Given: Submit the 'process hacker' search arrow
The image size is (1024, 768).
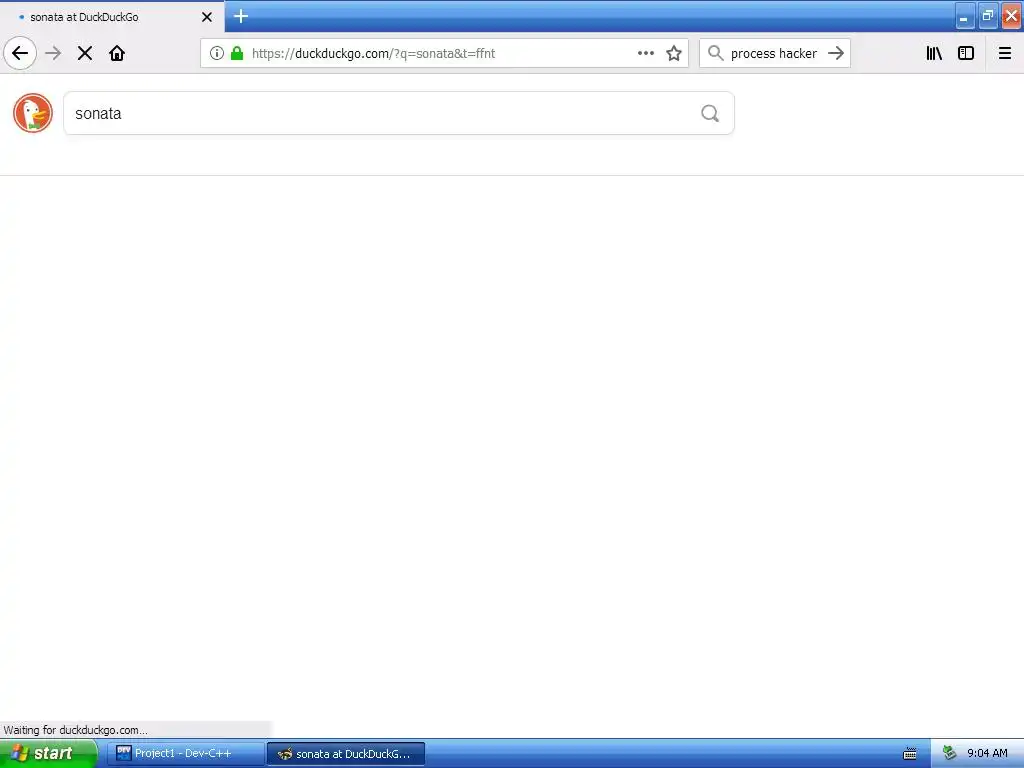Looking at the screenshot, I should tap(836, 53).
